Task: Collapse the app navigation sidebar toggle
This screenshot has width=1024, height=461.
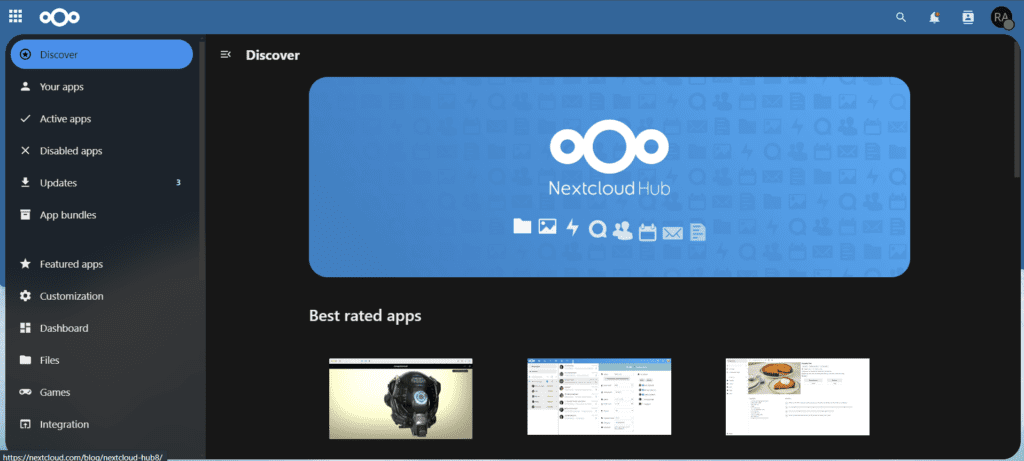Action: [226, 55]
